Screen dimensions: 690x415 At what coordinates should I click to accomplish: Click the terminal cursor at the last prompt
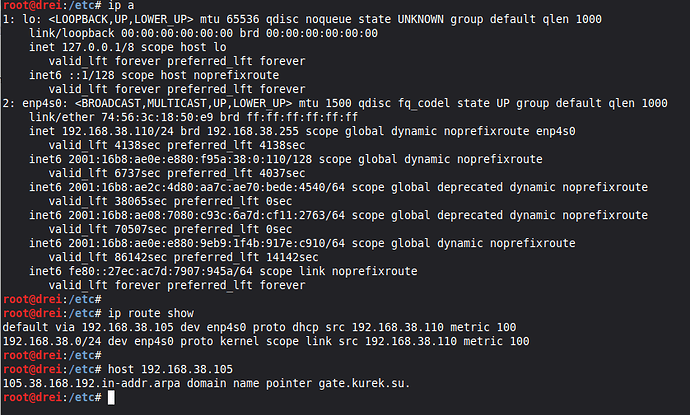(111, 398)
